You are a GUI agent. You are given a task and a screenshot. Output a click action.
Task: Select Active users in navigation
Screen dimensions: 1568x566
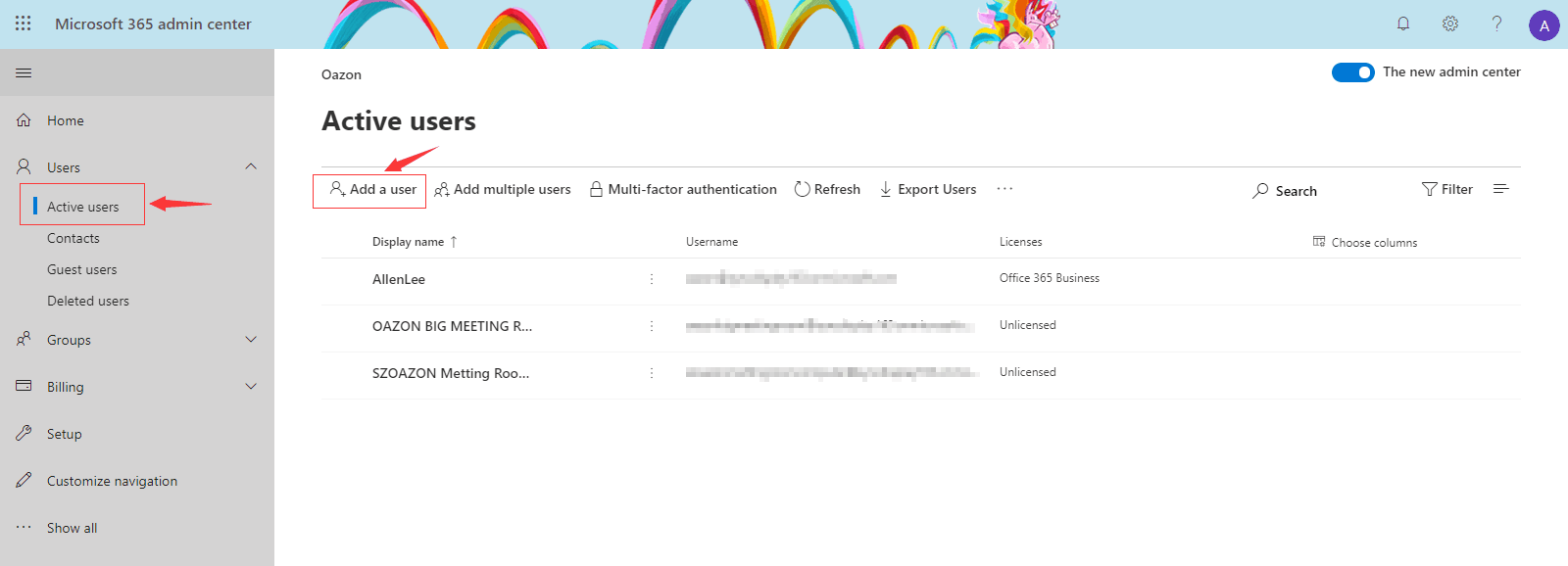[82, 206]
